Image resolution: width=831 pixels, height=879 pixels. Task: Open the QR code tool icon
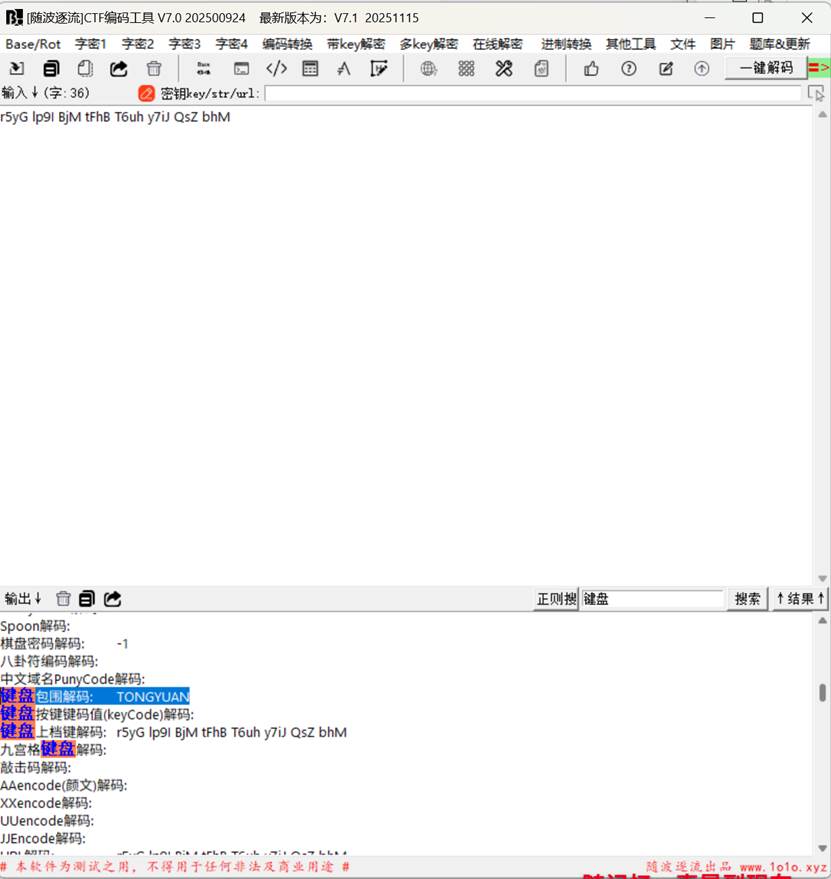pos(465,68)
